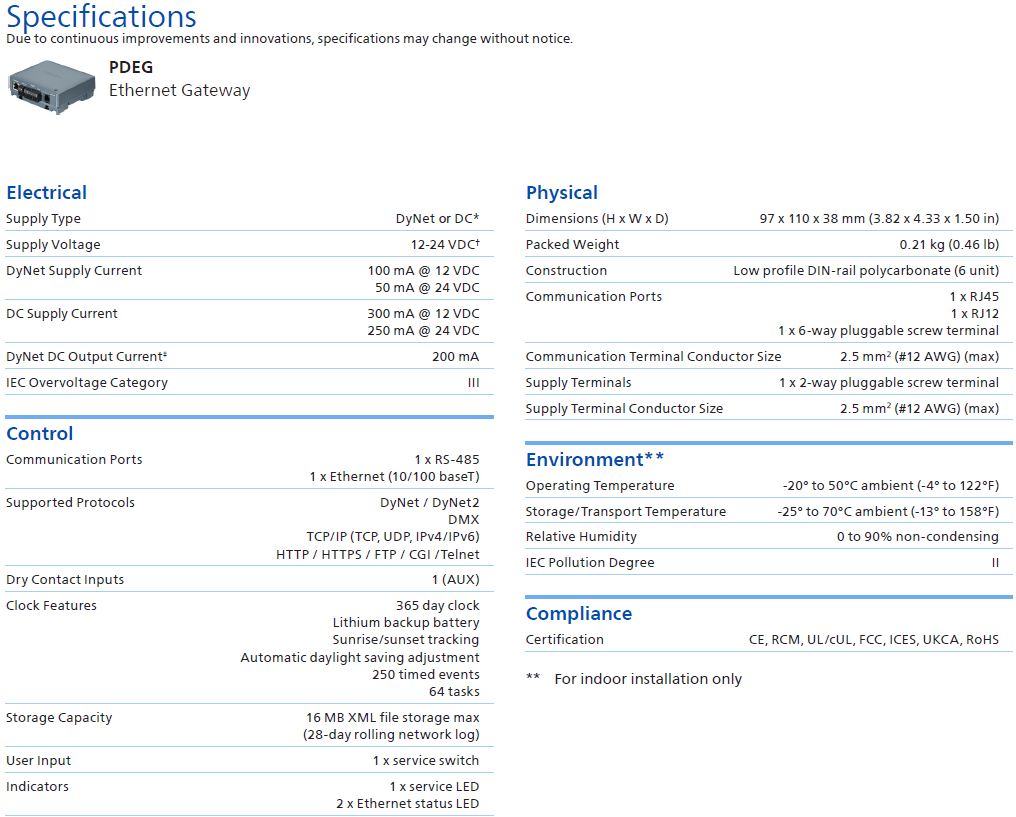Viewport: 1016px width, 817px height.
Task: Select the Storage Capacity row label
Action: 59,718
